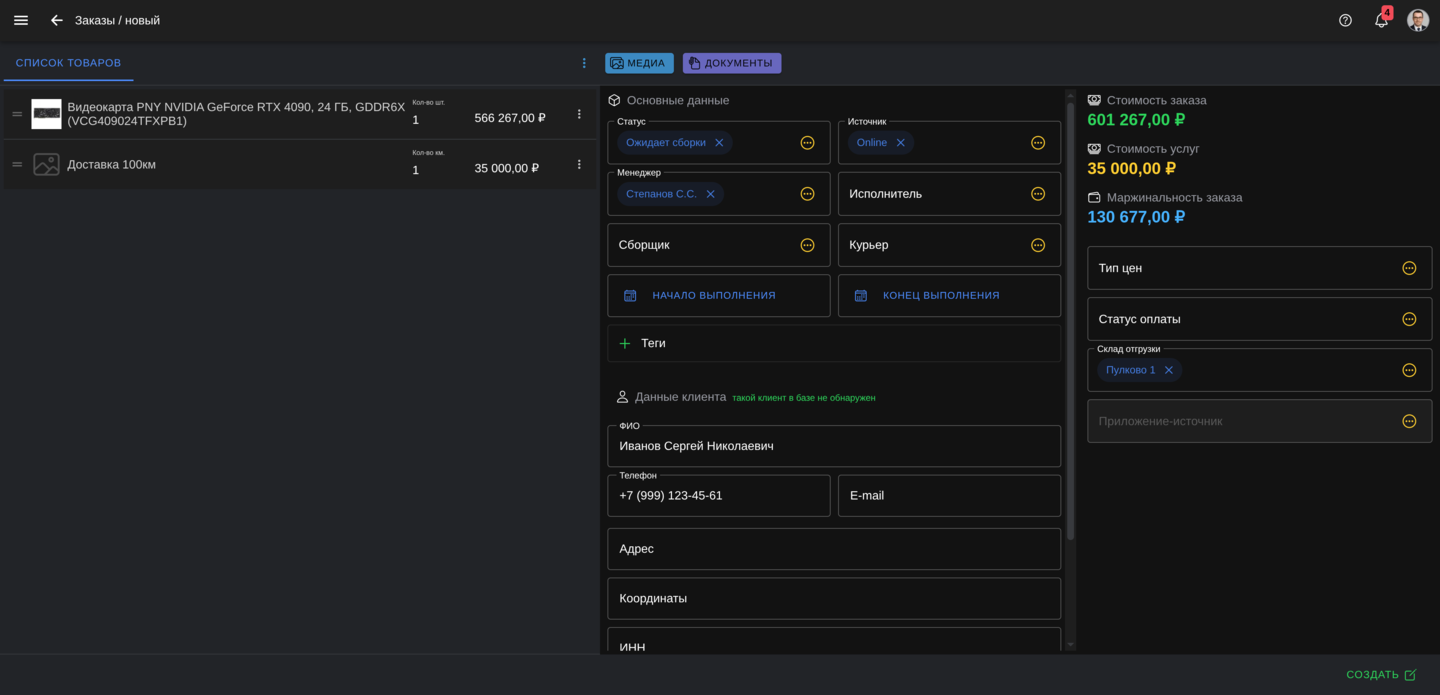Open three-dot menu for Доставка 100км row
This screenshot has height=695, width=1440.
579,164
